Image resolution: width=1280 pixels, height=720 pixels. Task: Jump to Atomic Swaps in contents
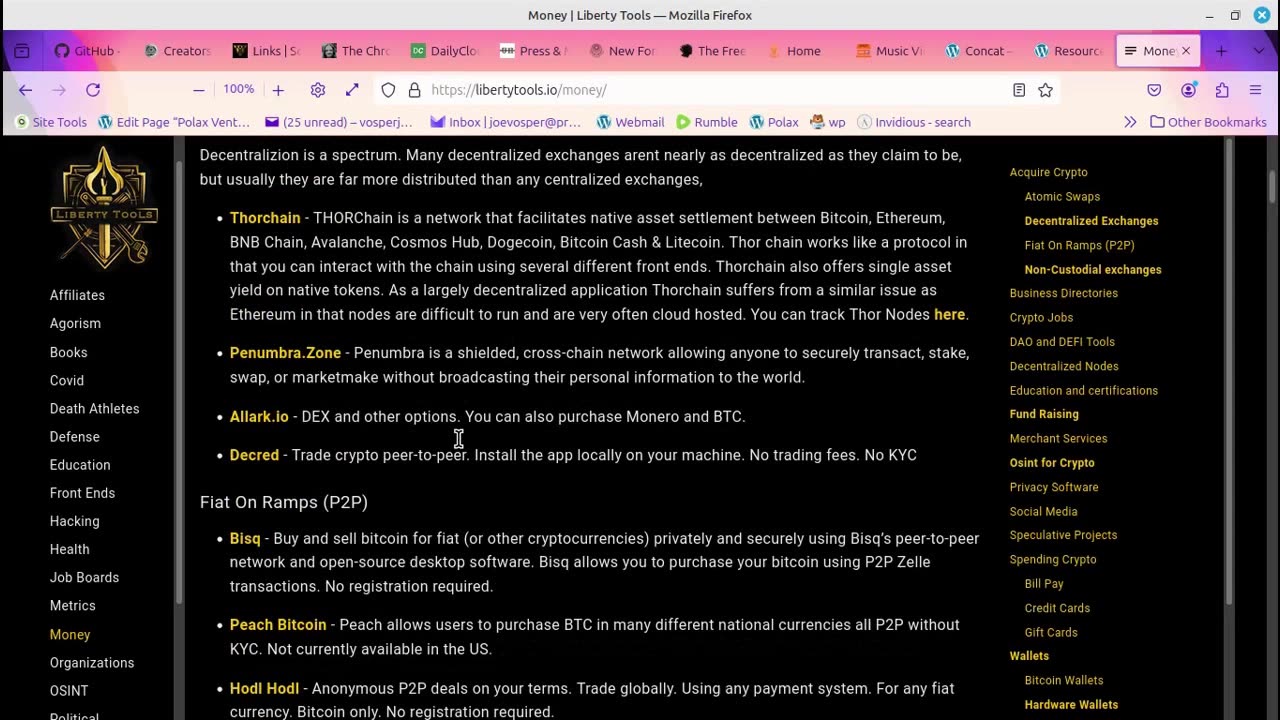1062,197
